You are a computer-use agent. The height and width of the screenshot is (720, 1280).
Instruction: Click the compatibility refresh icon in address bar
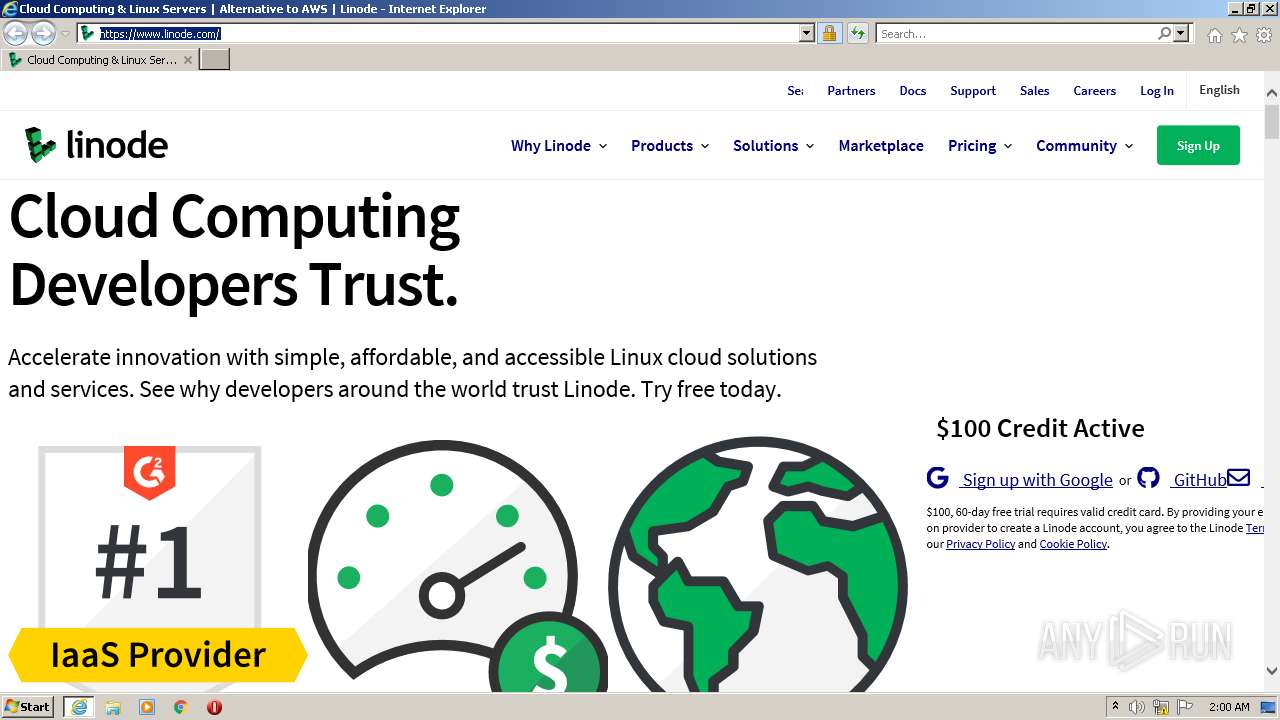coord(857,34)
